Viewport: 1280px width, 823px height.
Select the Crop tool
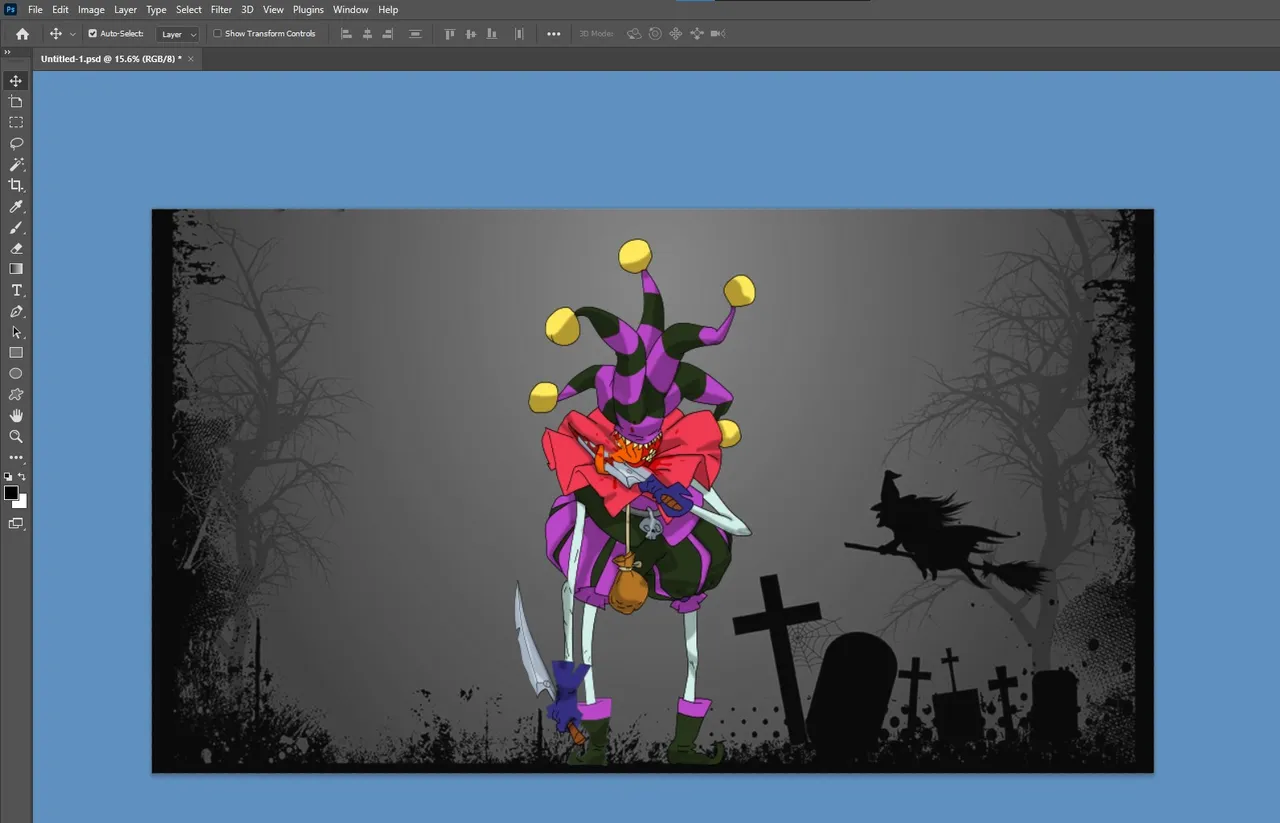16,186
